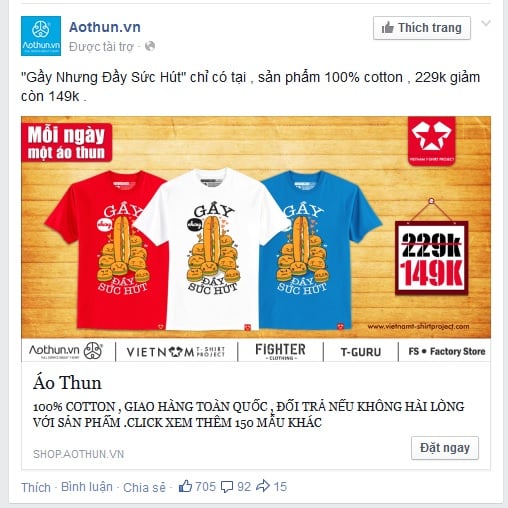This screenshot has width=508, height=508.
Task: Click the Đặt ngay order button
Action: [445, 448]
